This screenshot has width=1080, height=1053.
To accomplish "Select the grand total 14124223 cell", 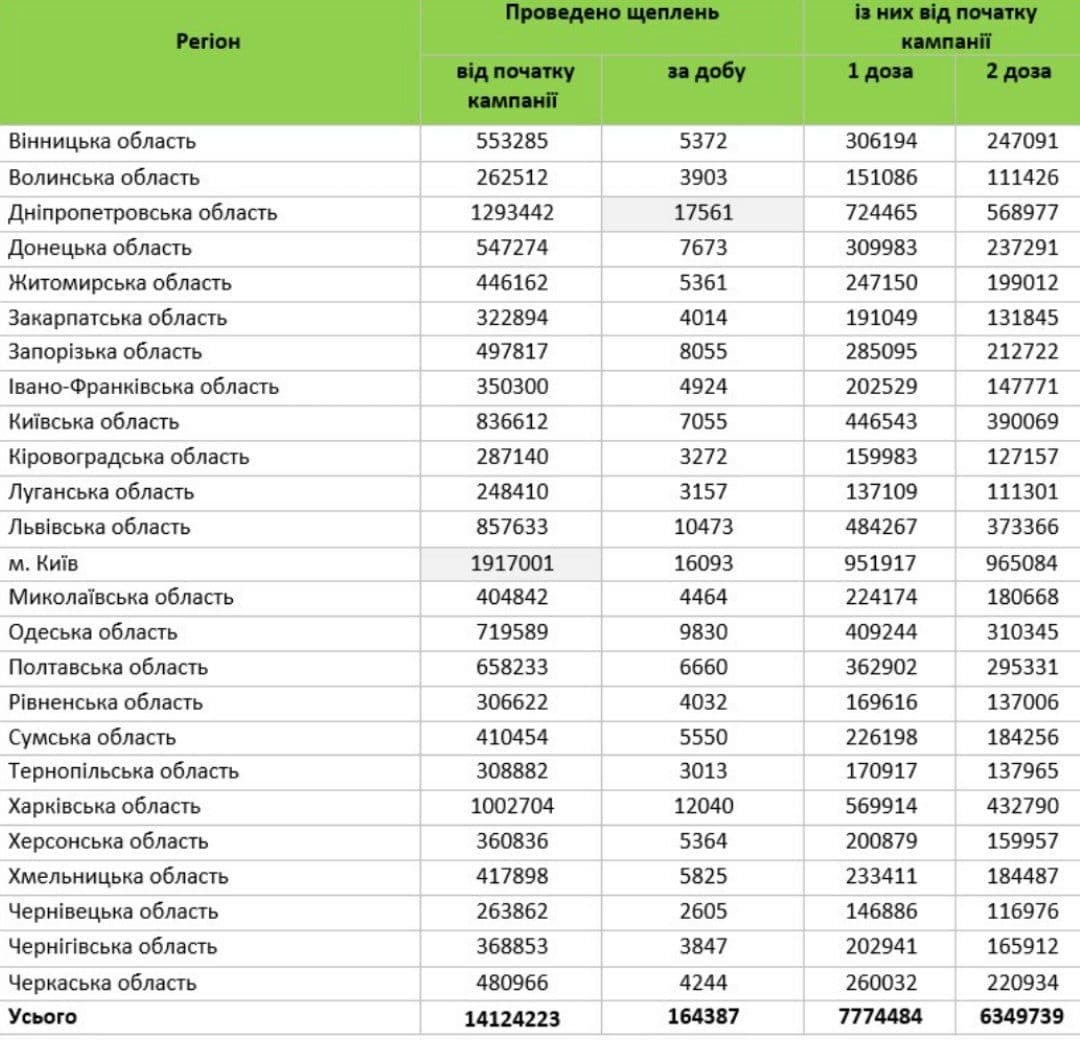I will click(x=511, y=1018).
